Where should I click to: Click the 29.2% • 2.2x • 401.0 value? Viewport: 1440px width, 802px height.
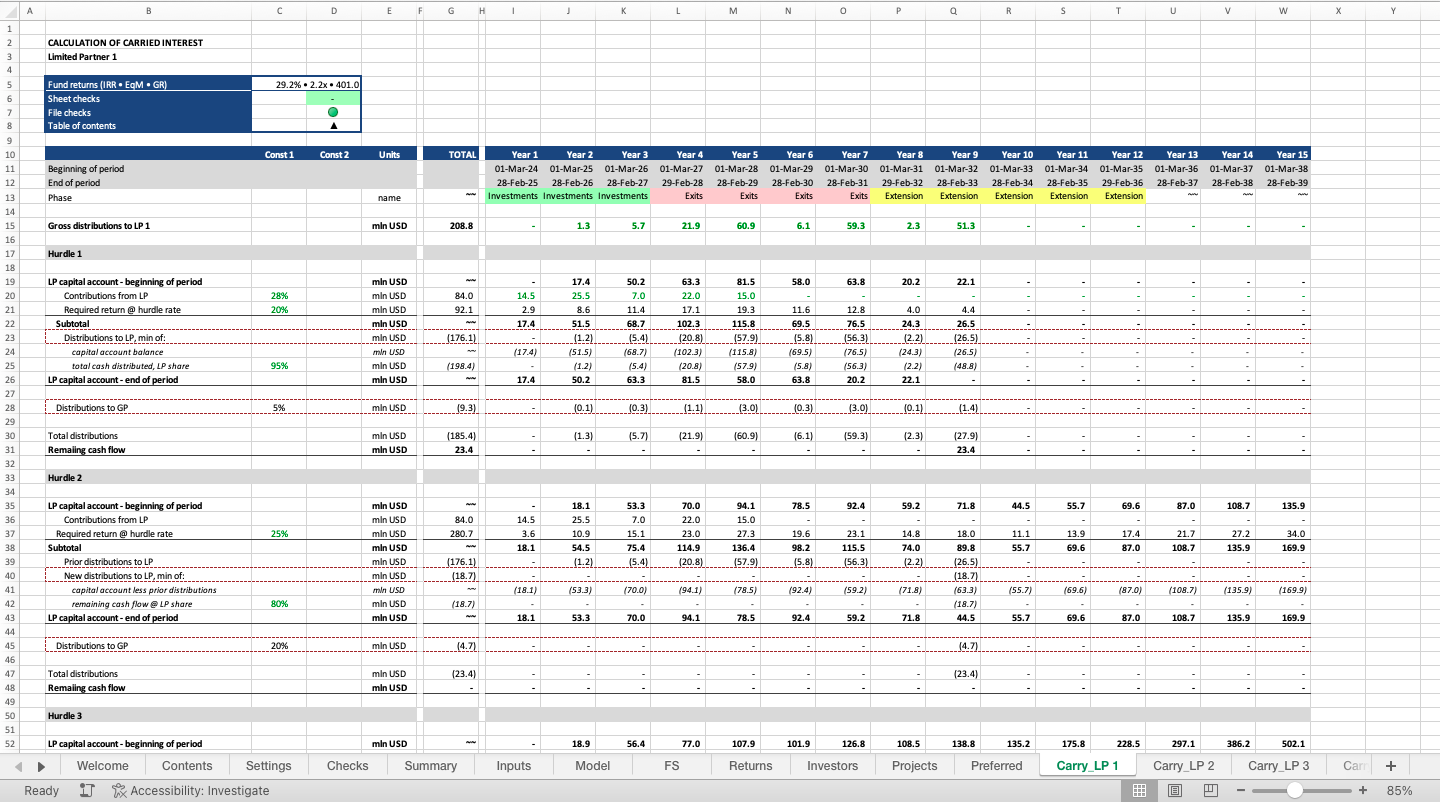point(317,85)
